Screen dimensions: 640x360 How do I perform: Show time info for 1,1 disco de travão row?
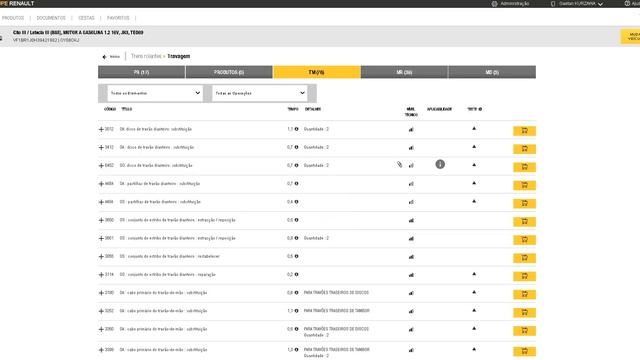(296, 129)
